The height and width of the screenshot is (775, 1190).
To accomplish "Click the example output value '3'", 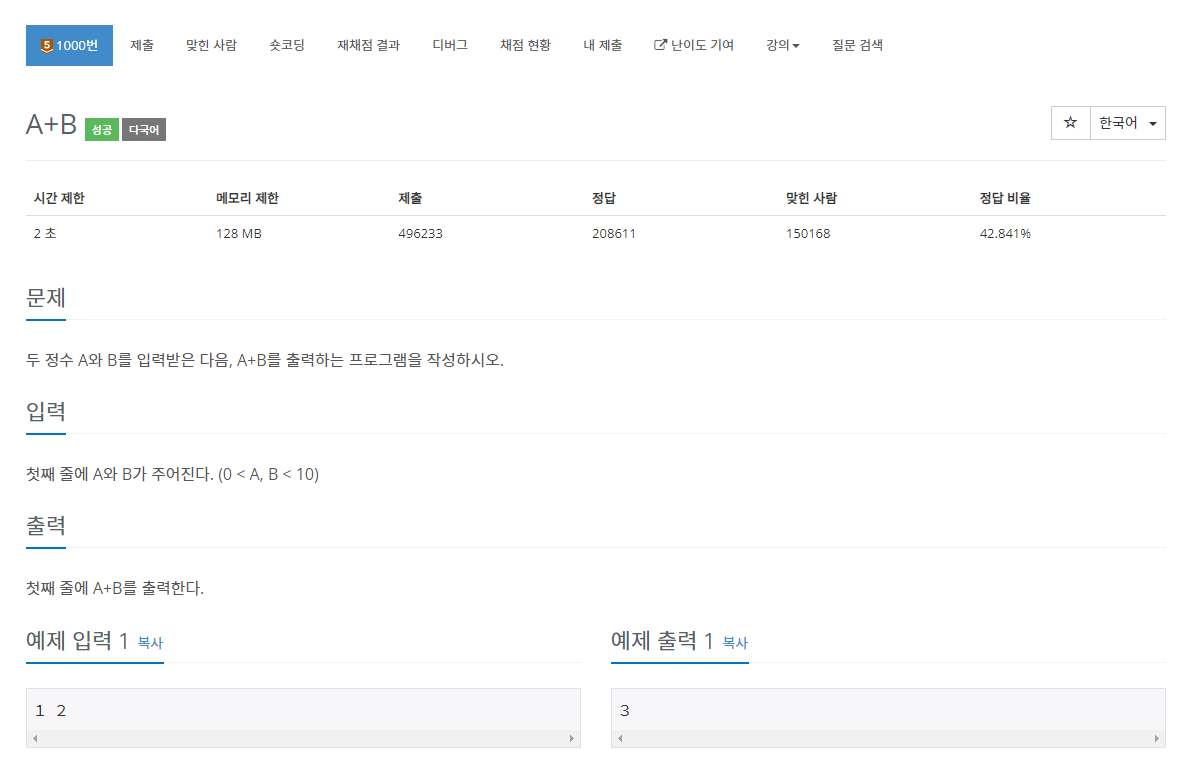I will tap(625, 710).
